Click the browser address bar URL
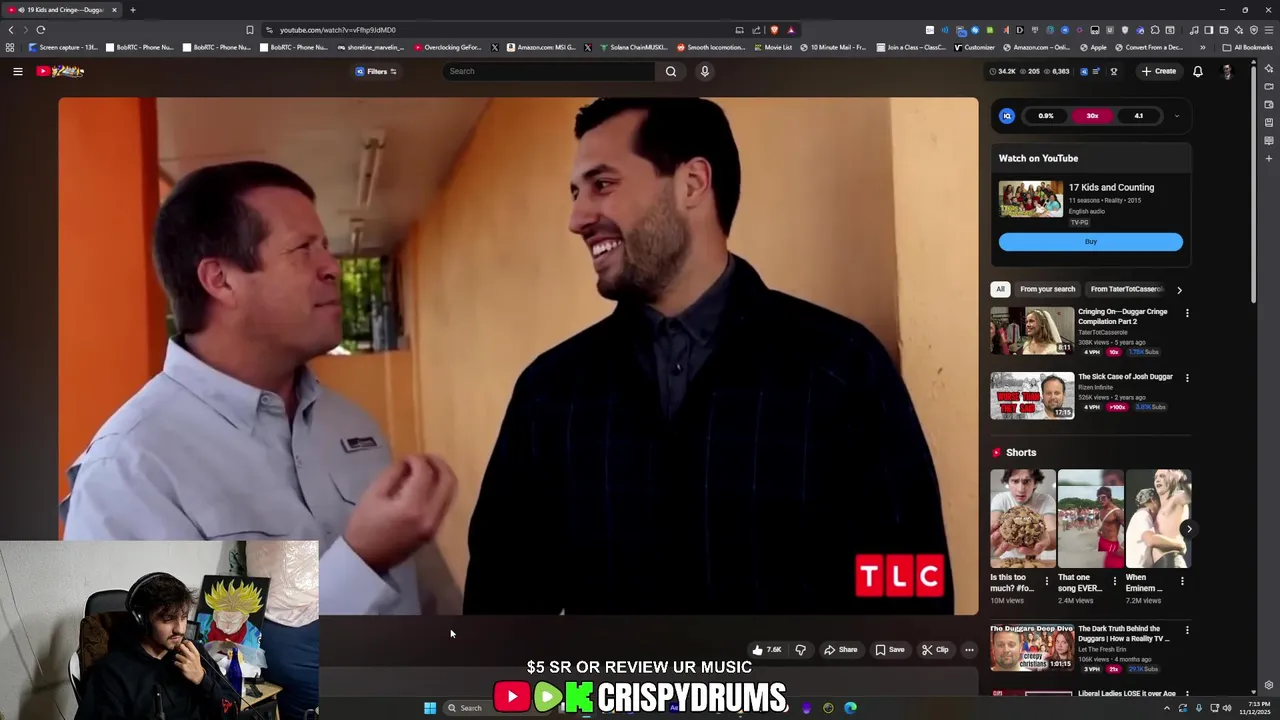The image size is (1280, 720). coord(337,30)
